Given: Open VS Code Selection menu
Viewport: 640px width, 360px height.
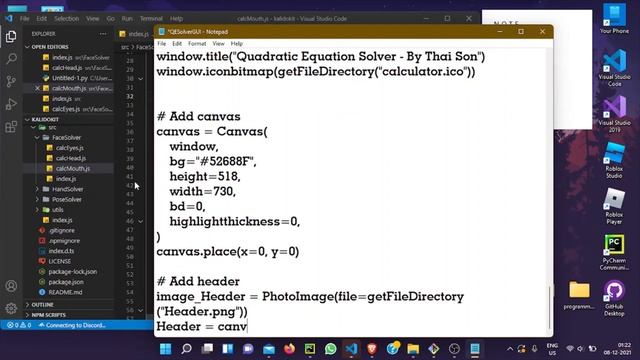Looking at the screenshot, I should click(67, 19).
